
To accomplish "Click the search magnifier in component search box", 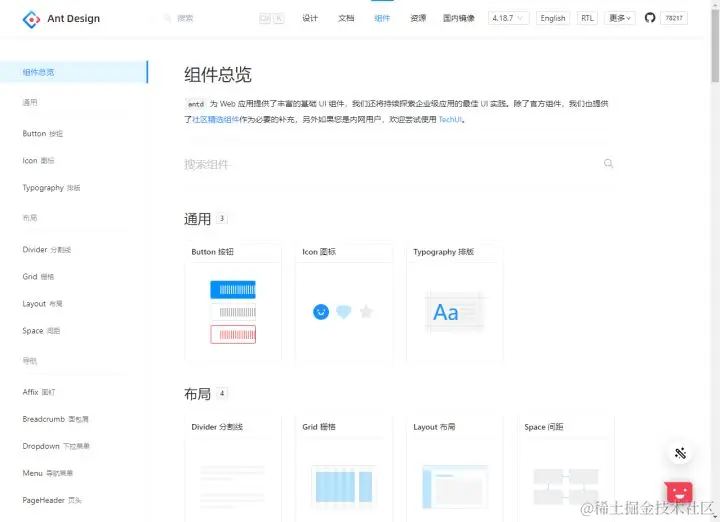I will (608, 163).
